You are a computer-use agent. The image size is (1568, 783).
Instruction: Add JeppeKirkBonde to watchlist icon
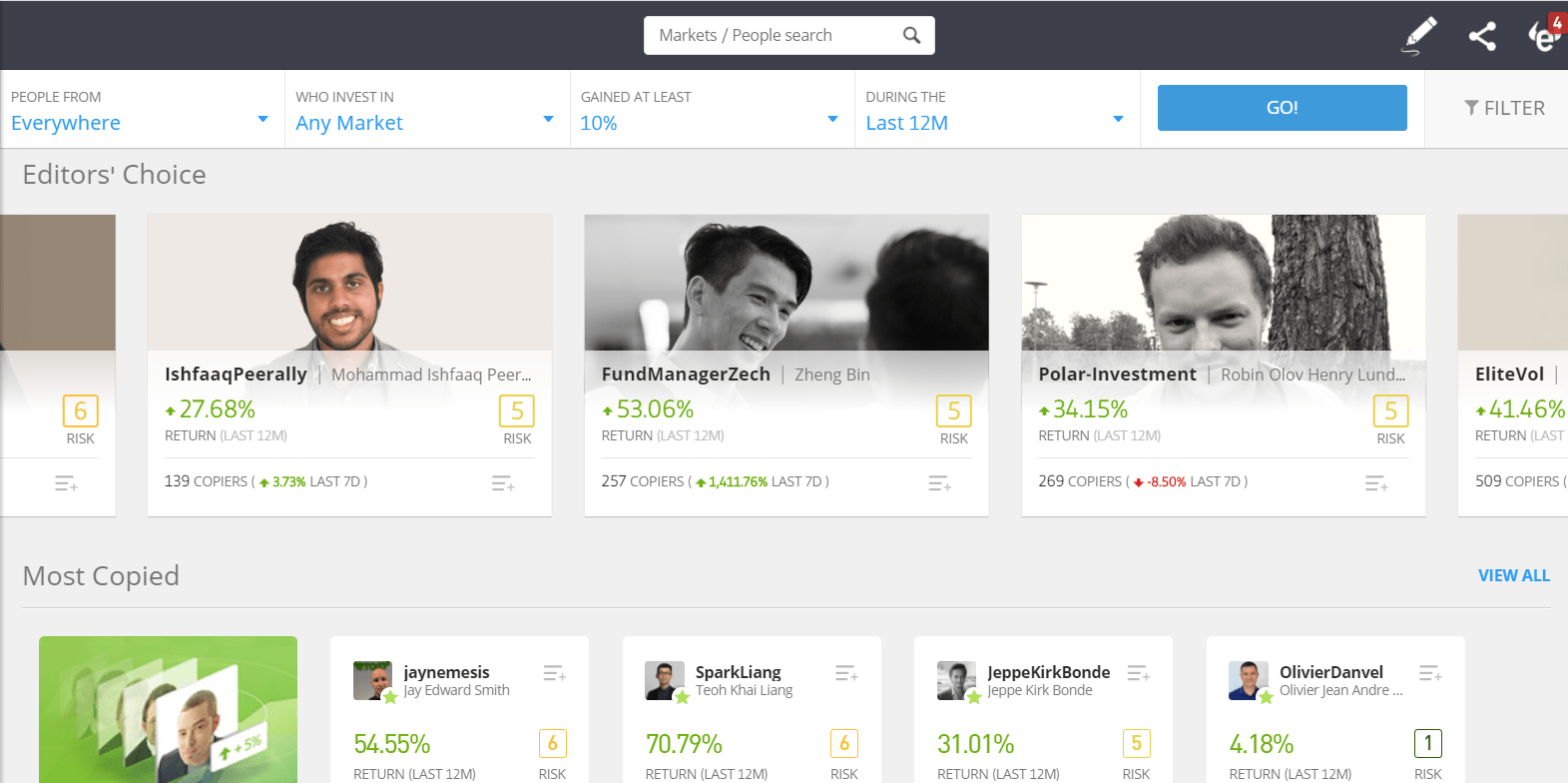(1139, 673)
